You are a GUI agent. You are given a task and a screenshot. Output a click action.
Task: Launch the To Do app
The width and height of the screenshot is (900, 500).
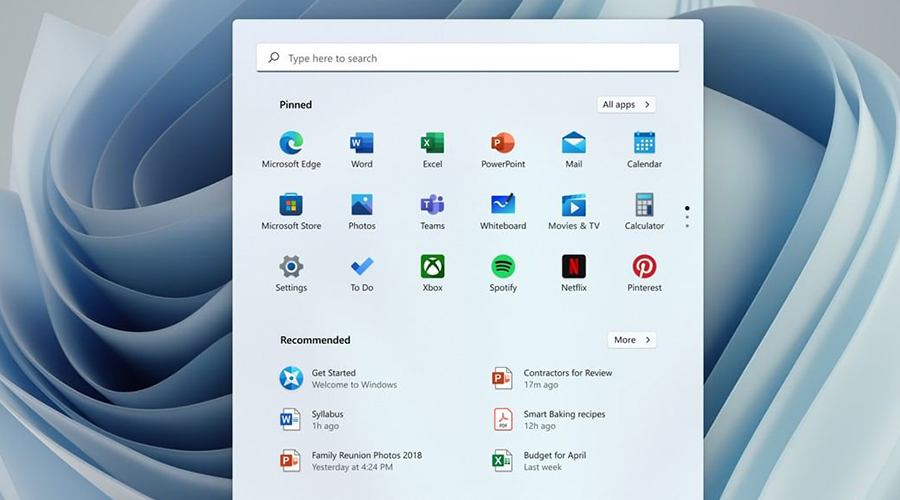[362, 267]
